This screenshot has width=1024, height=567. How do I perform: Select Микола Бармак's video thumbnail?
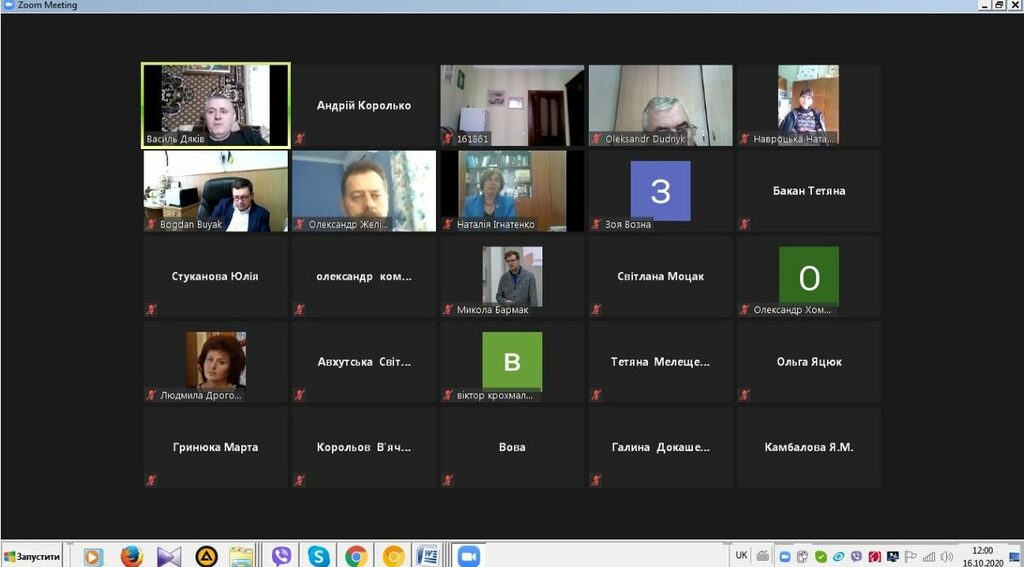tap(512, 275)
